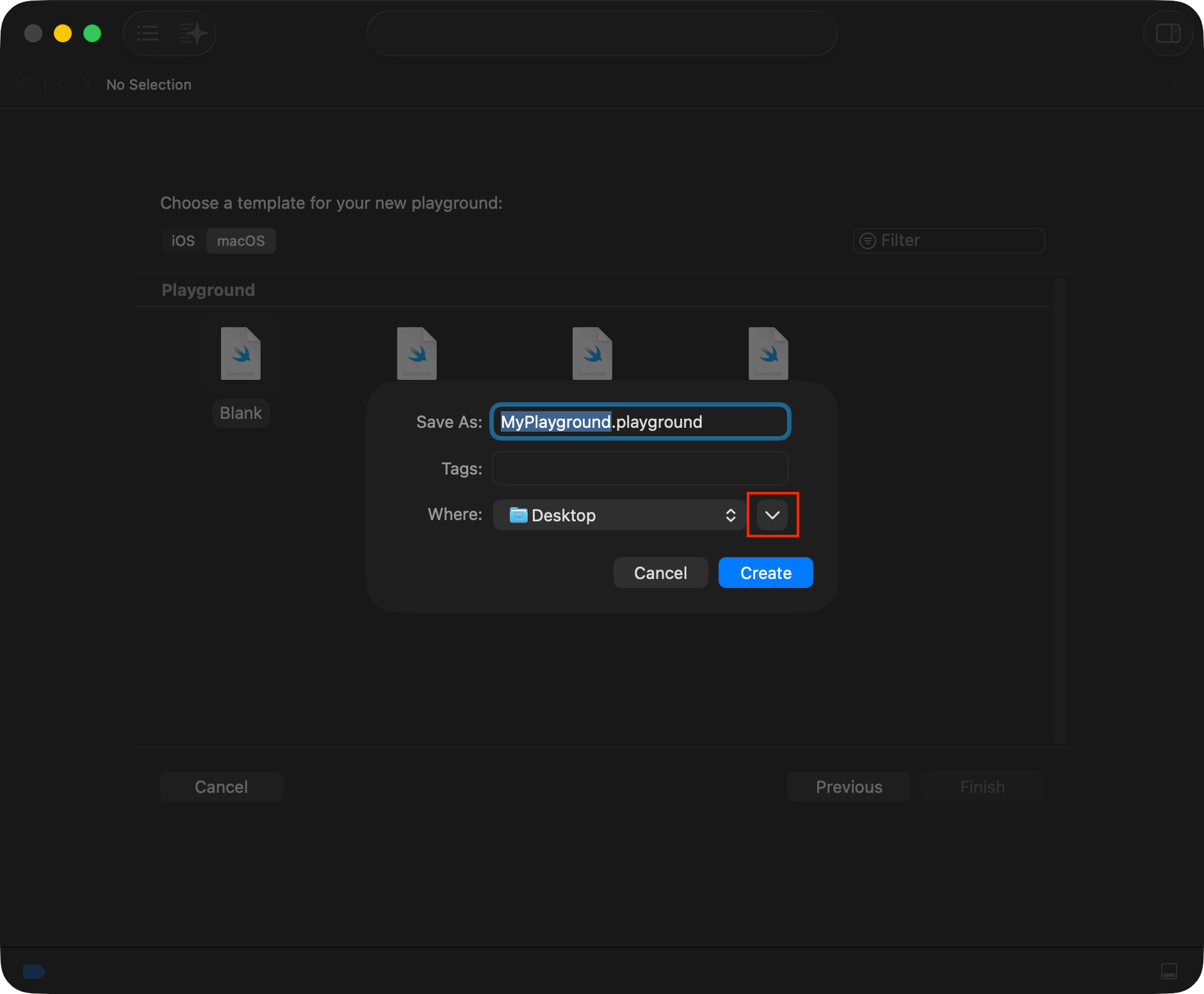Image resolution: width=1204 pixels, height=994 pixels.
Task: Toggle the navigator sidebar list icon
Action: tap(148, 33)
